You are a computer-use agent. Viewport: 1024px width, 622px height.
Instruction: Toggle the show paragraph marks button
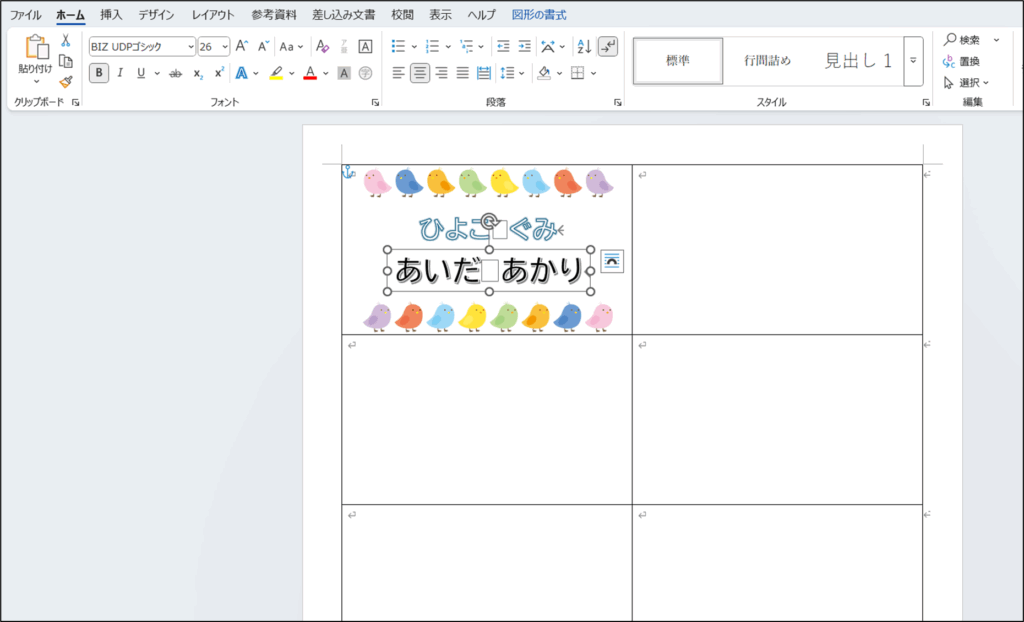(x=608, y=46)
